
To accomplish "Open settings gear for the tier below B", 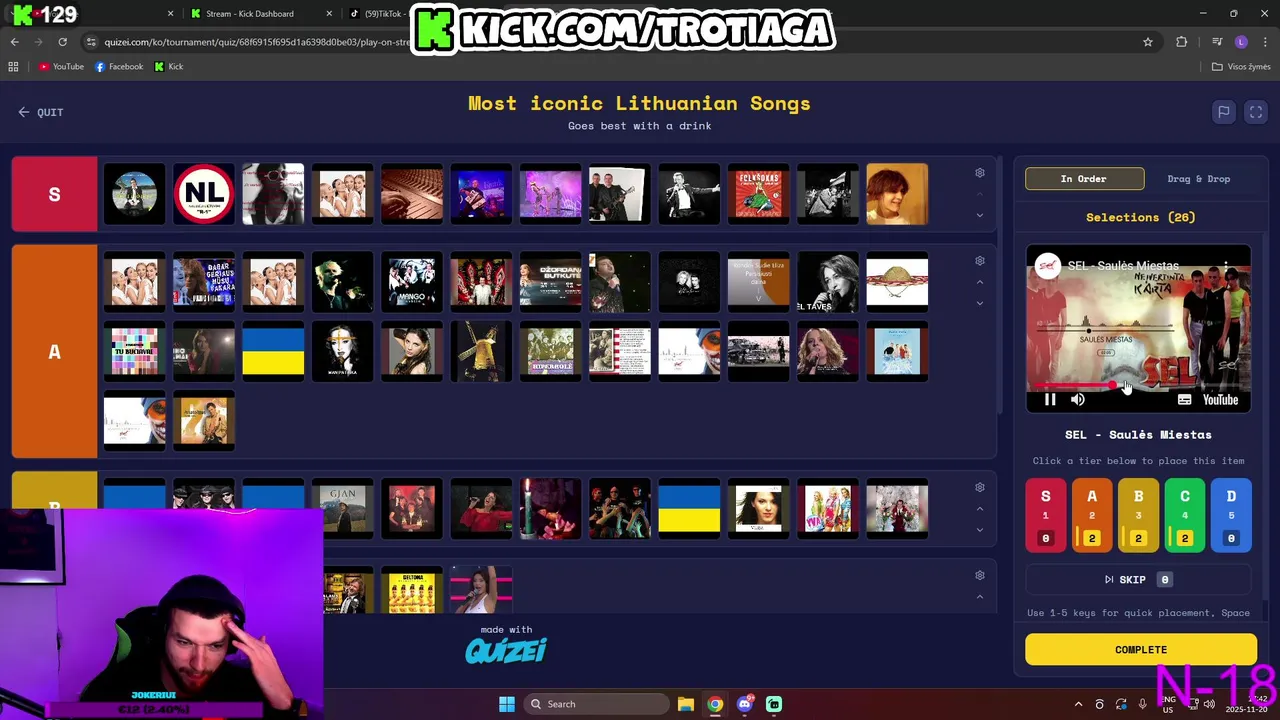I will [980, 576].
